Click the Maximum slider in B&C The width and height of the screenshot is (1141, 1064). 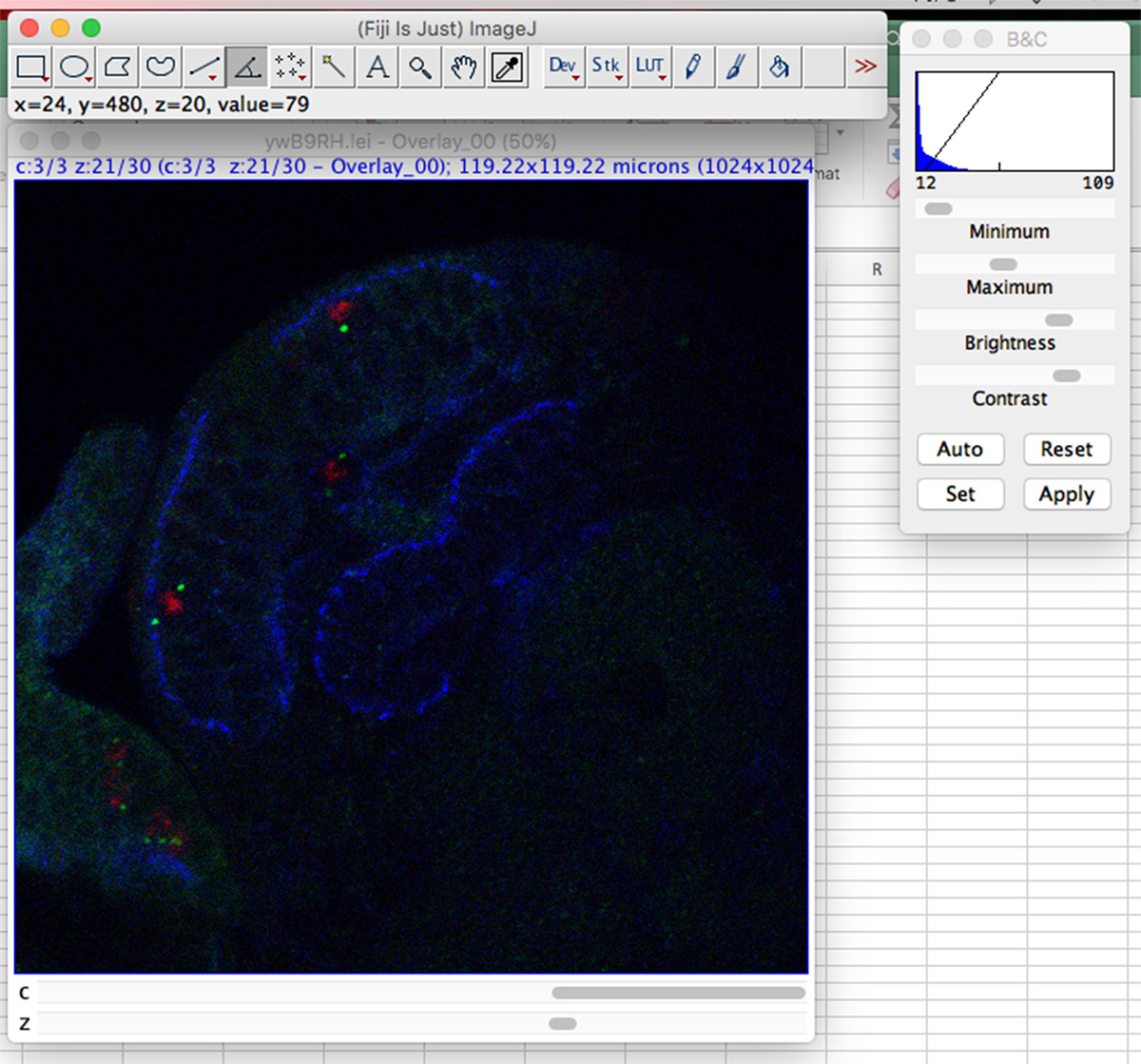[x=1015, y=264]
